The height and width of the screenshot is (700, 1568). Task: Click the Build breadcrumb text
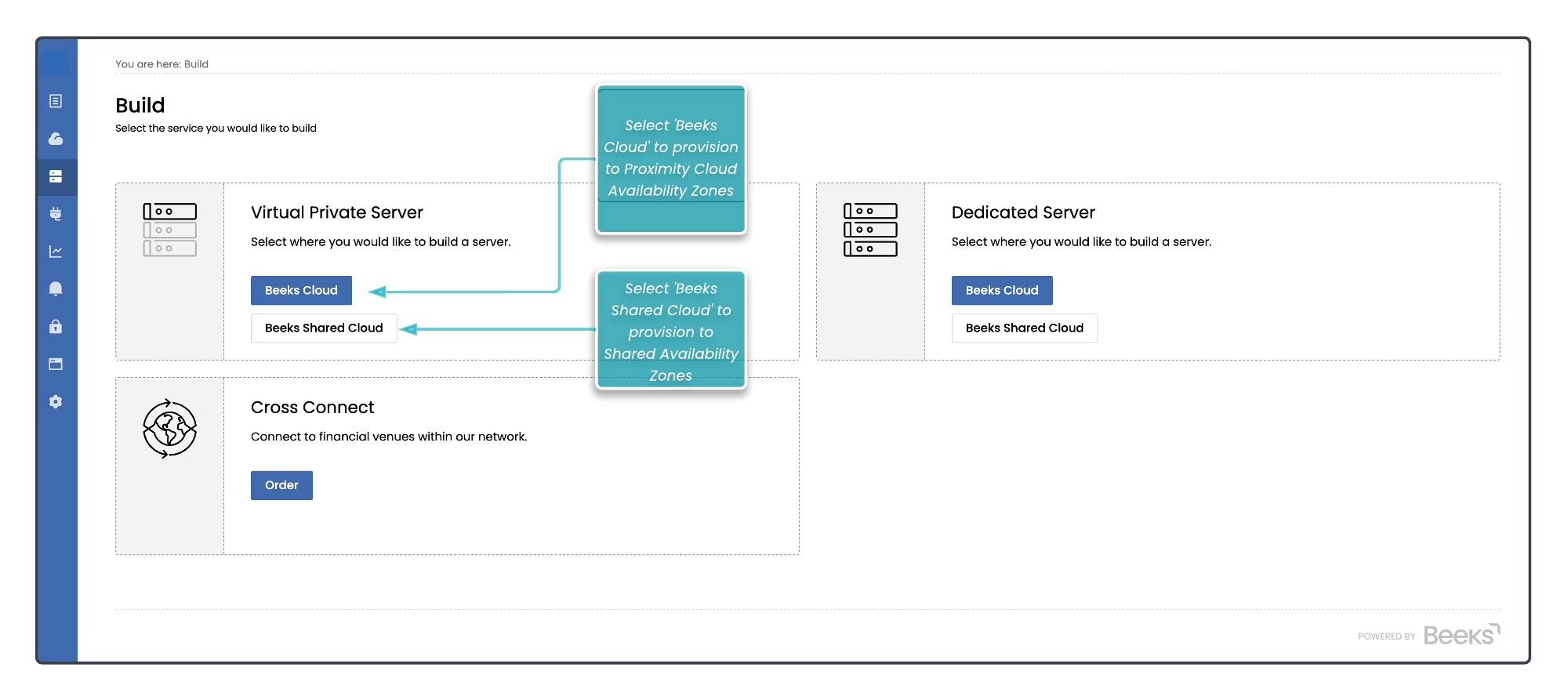196,64
